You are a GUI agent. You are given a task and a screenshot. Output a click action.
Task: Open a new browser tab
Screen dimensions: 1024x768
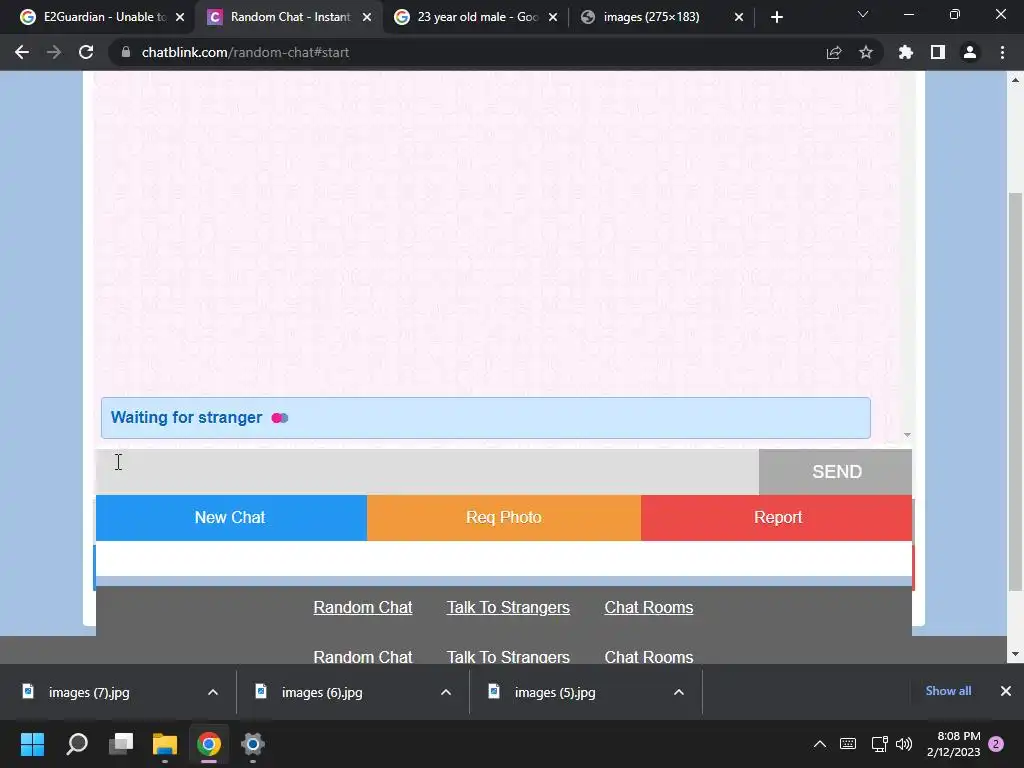(x=776, y=17)
